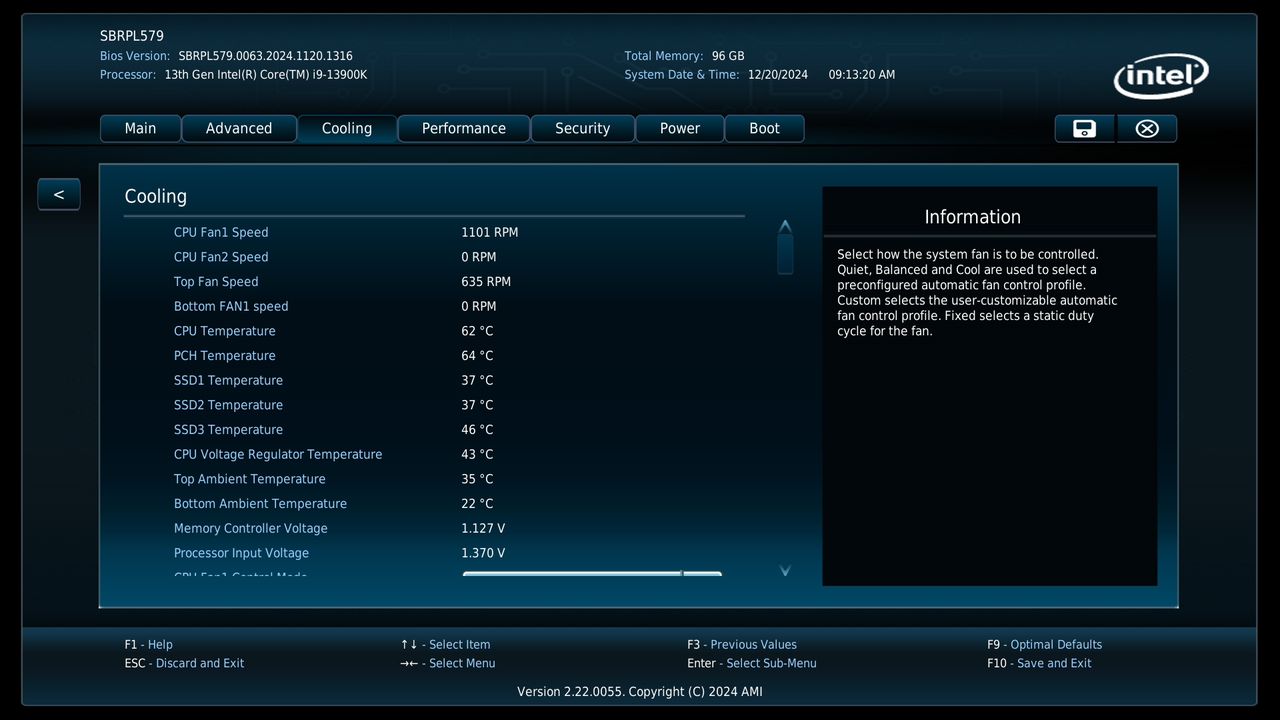Select the SSD2 Temperature label

pos(228,405)
